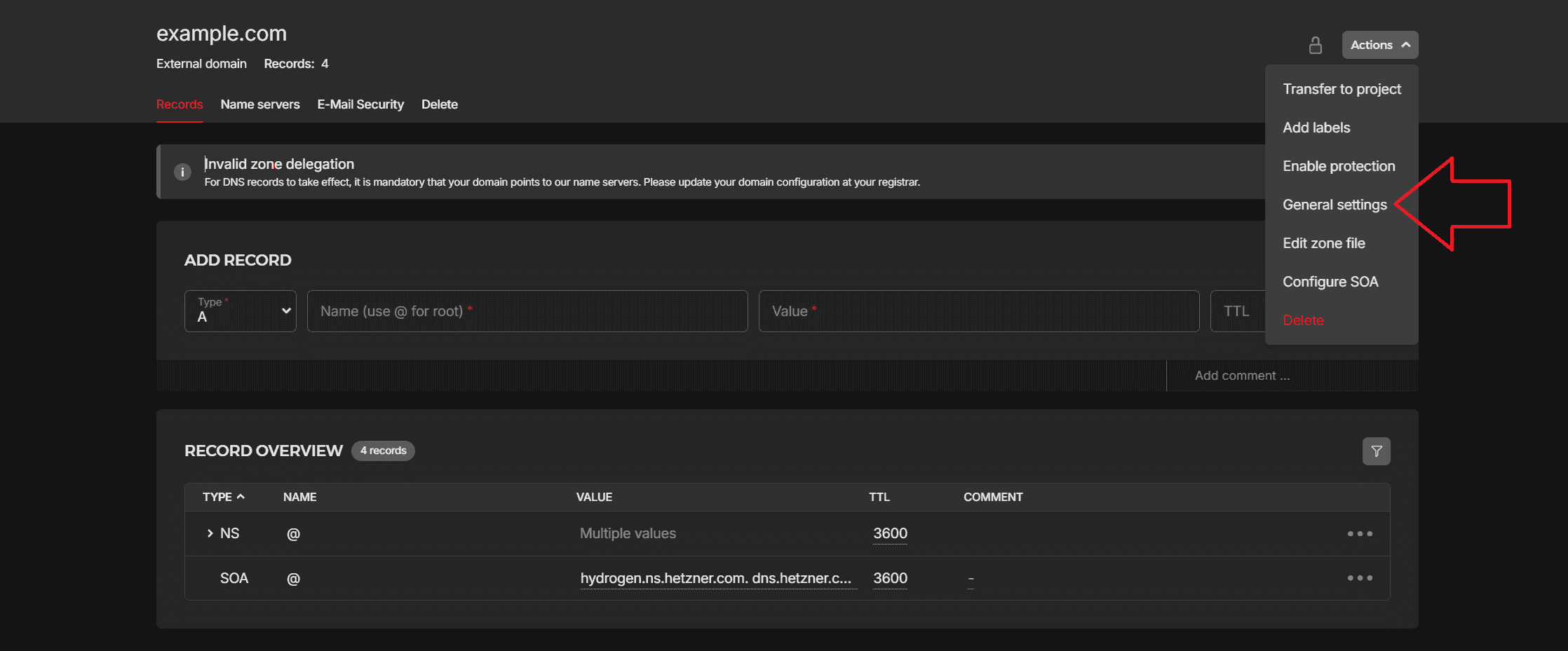Expand the NS record row
The width and height of the screenshot is (1568, 651).
[x=210, y=534]
